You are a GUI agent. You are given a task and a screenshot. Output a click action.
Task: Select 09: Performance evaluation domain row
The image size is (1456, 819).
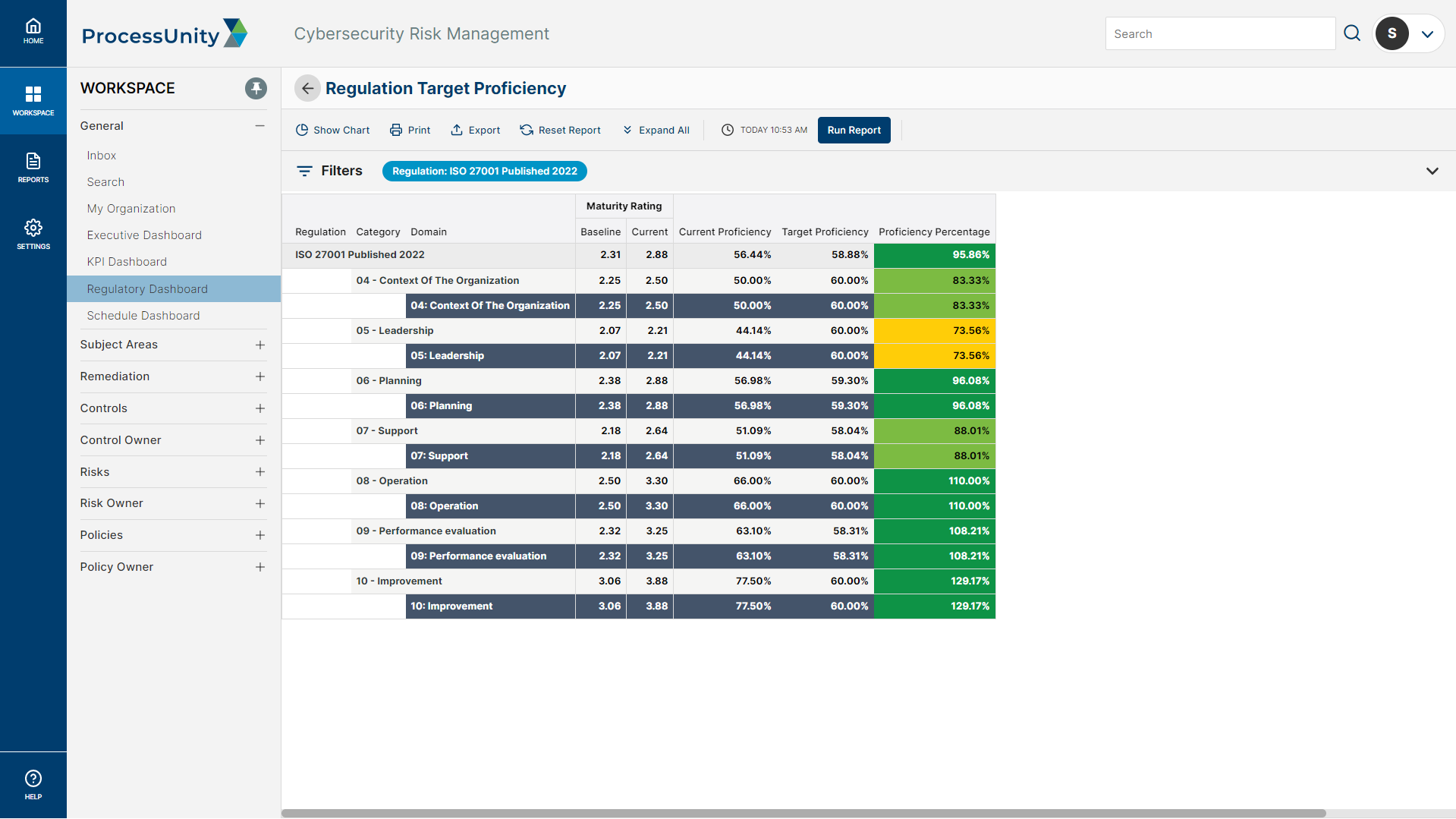pos(638,556)
